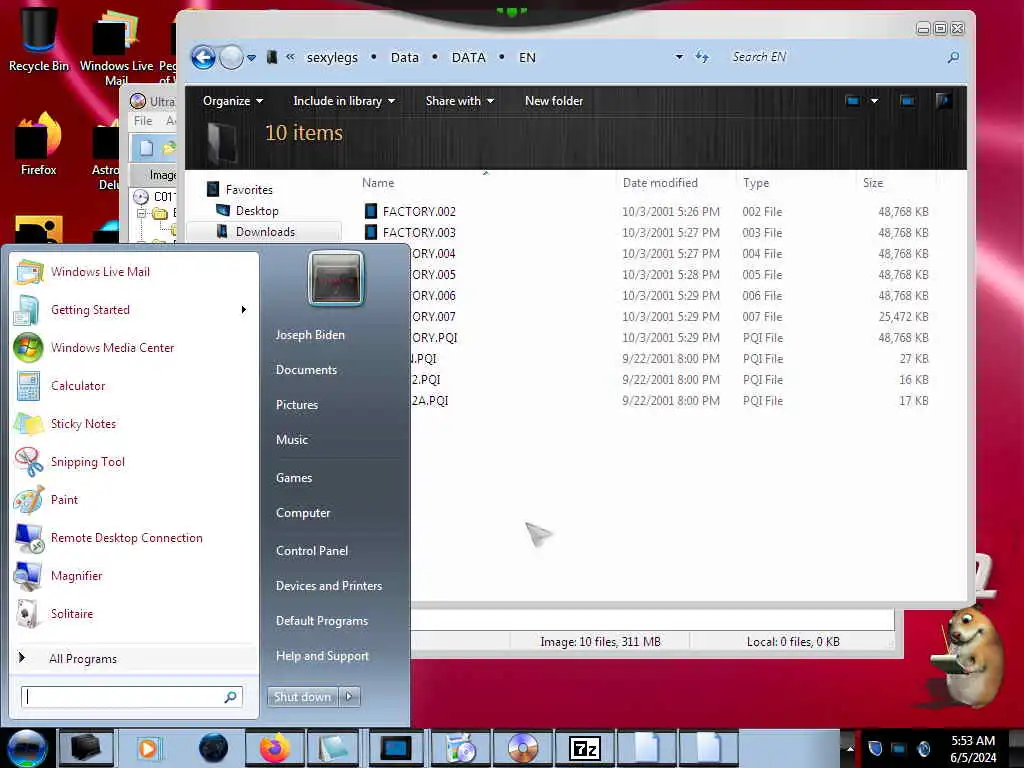Open Include in library dropdown

click(x=344, y=101)
